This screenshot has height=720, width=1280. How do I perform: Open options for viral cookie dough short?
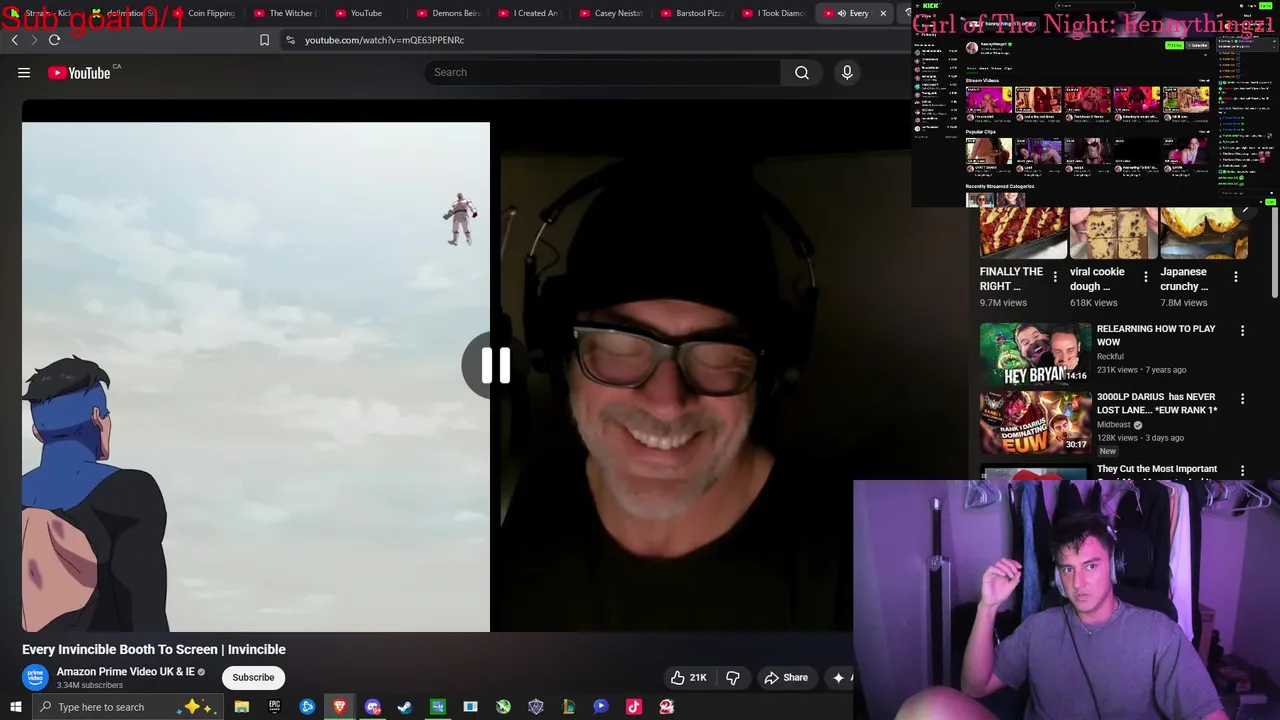click(1146, 277)
